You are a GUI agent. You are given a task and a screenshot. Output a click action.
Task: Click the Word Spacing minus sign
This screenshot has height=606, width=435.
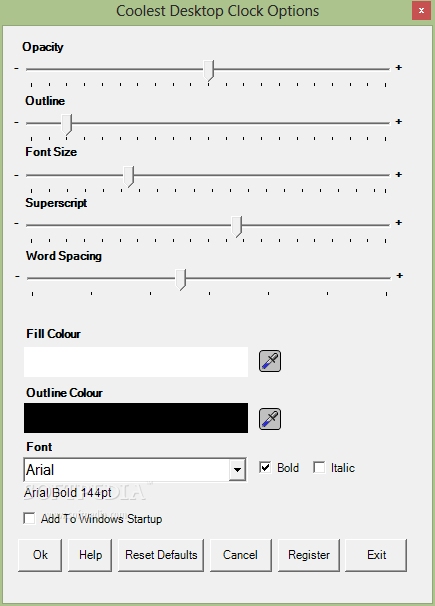click(17, 277)
